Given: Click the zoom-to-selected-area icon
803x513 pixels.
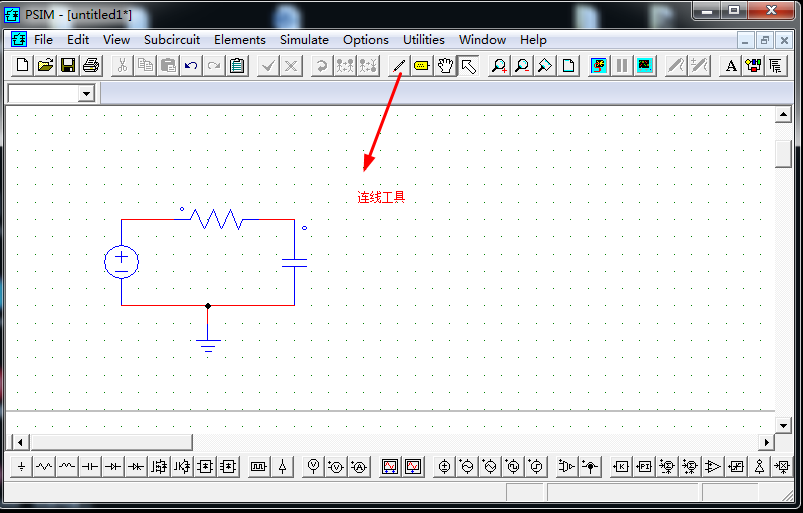Looking at the screenshot, I should [545, 66].
